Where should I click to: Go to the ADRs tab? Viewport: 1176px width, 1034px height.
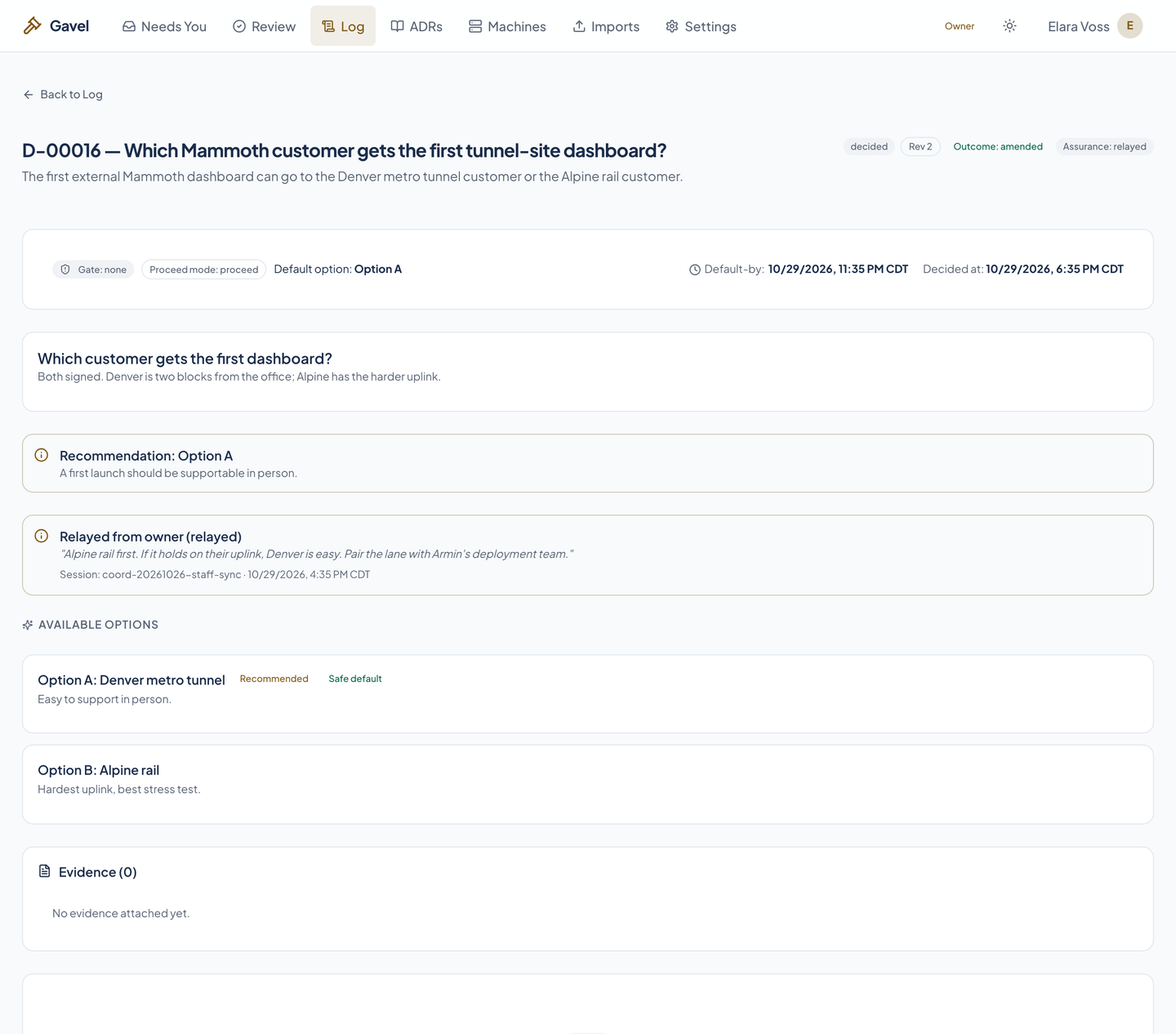click(416, 26)
